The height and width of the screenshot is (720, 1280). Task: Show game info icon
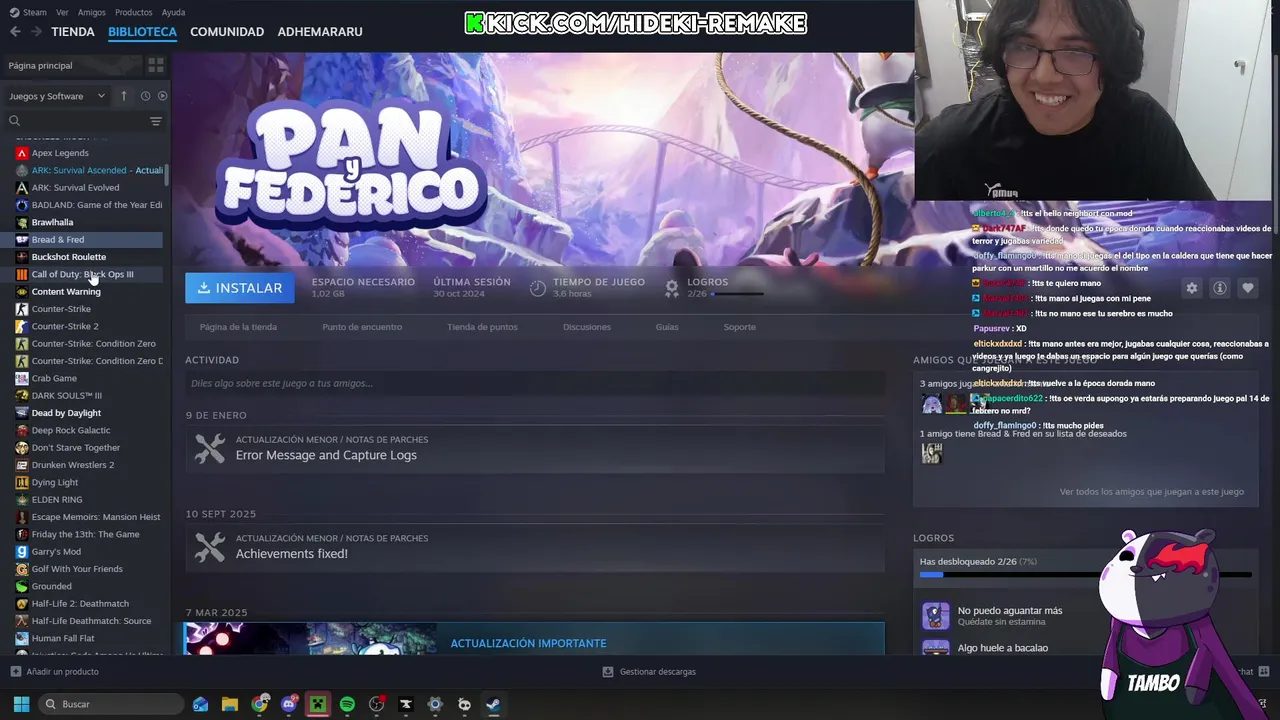coord(1219,288)
